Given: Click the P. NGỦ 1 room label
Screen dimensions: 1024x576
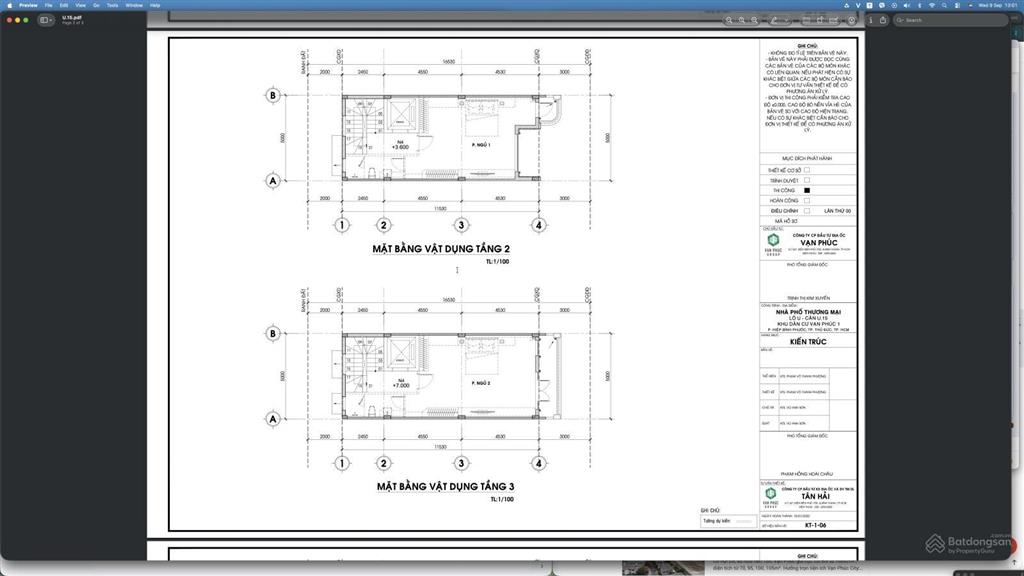Looking at the screenshot, I should [481, 145].
